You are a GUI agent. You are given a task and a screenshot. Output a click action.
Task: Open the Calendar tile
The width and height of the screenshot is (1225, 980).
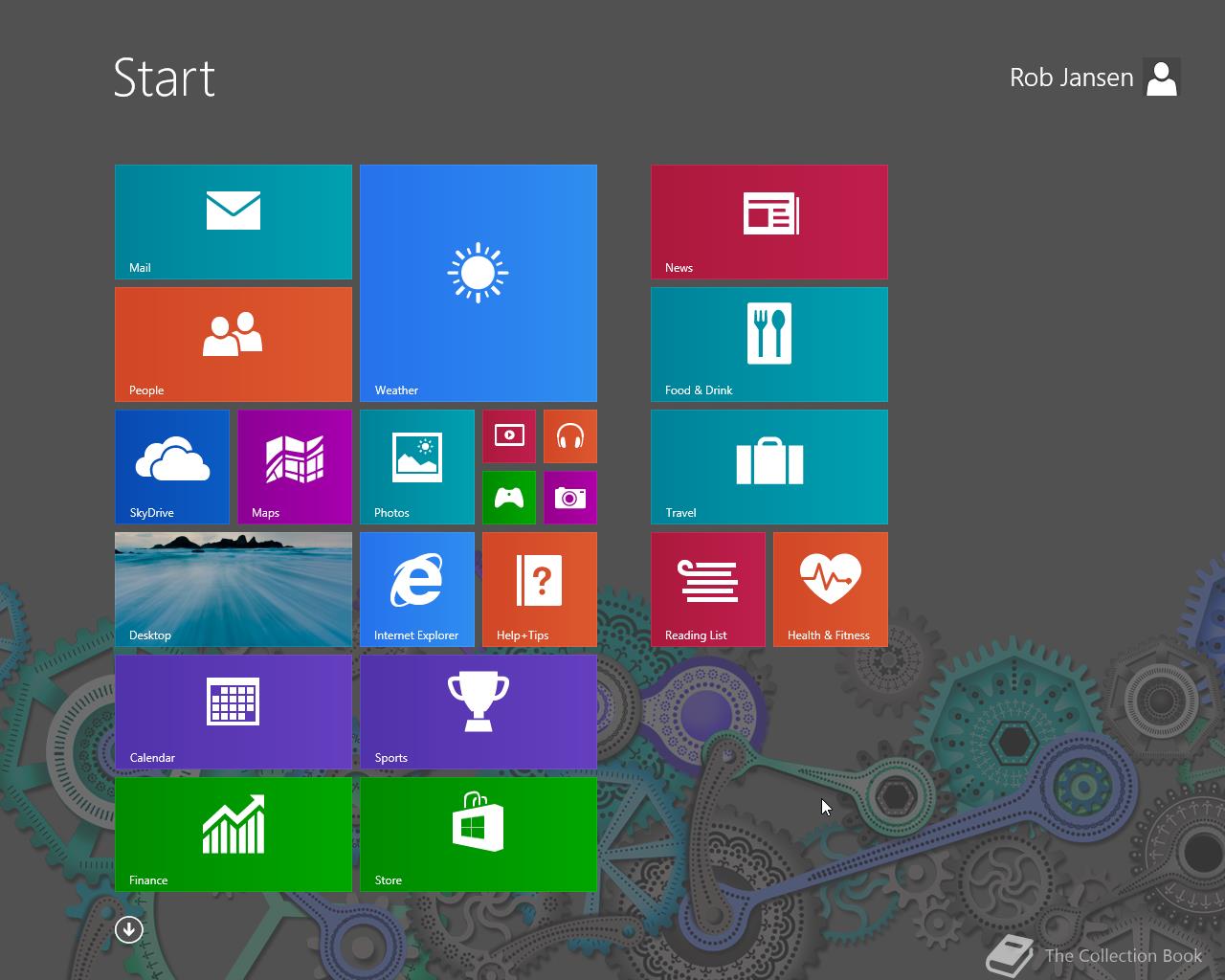[x=234, y=712]
